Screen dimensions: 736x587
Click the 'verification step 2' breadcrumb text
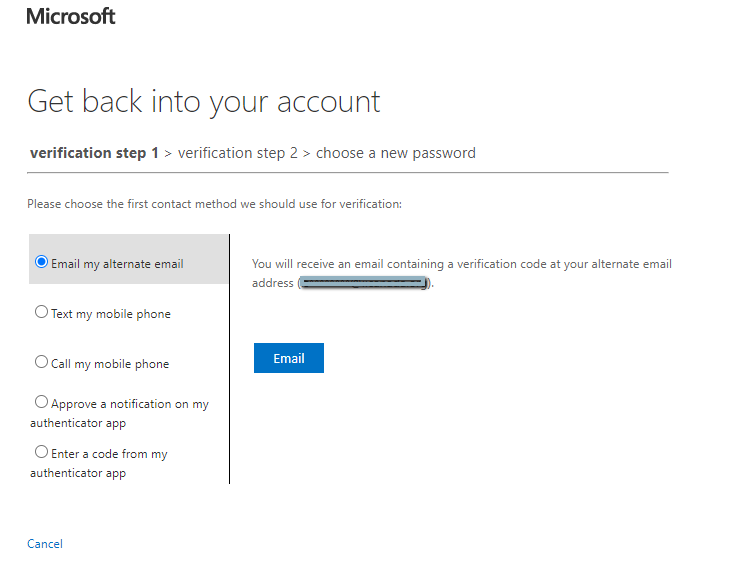(238, 153)
